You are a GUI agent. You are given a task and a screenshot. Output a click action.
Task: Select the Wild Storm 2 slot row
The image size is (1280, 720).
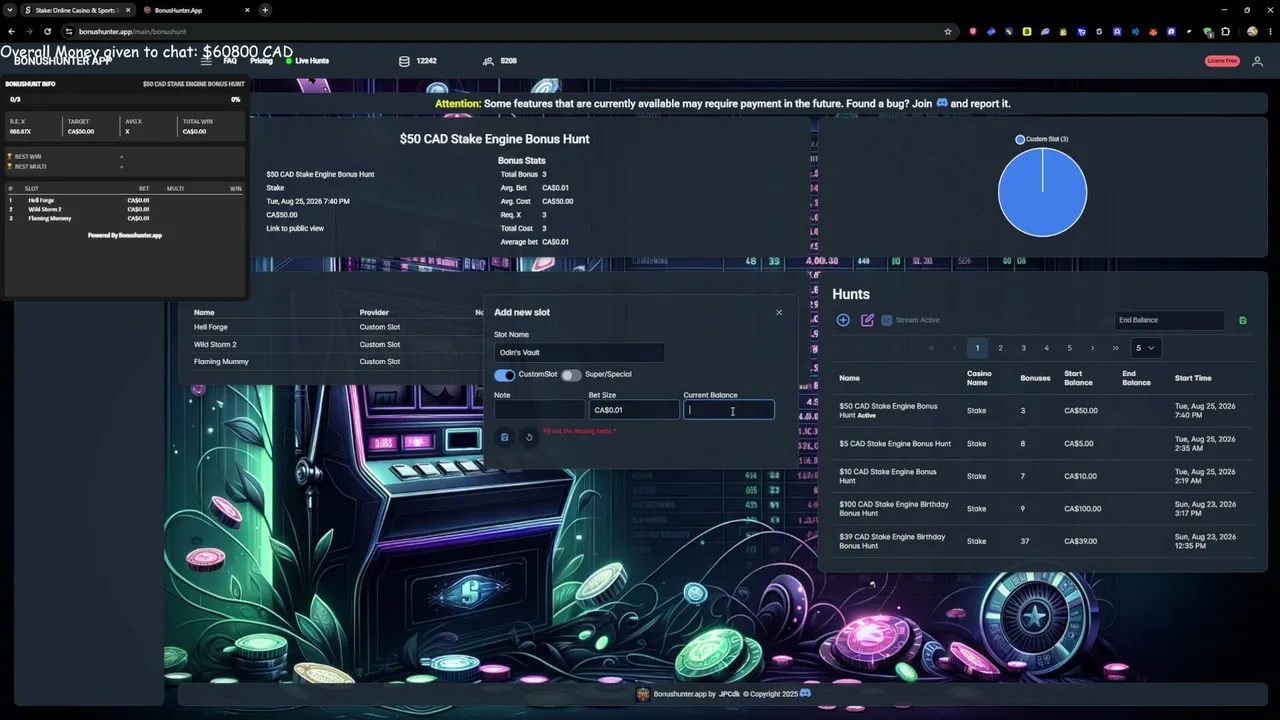tap(336, 344)
